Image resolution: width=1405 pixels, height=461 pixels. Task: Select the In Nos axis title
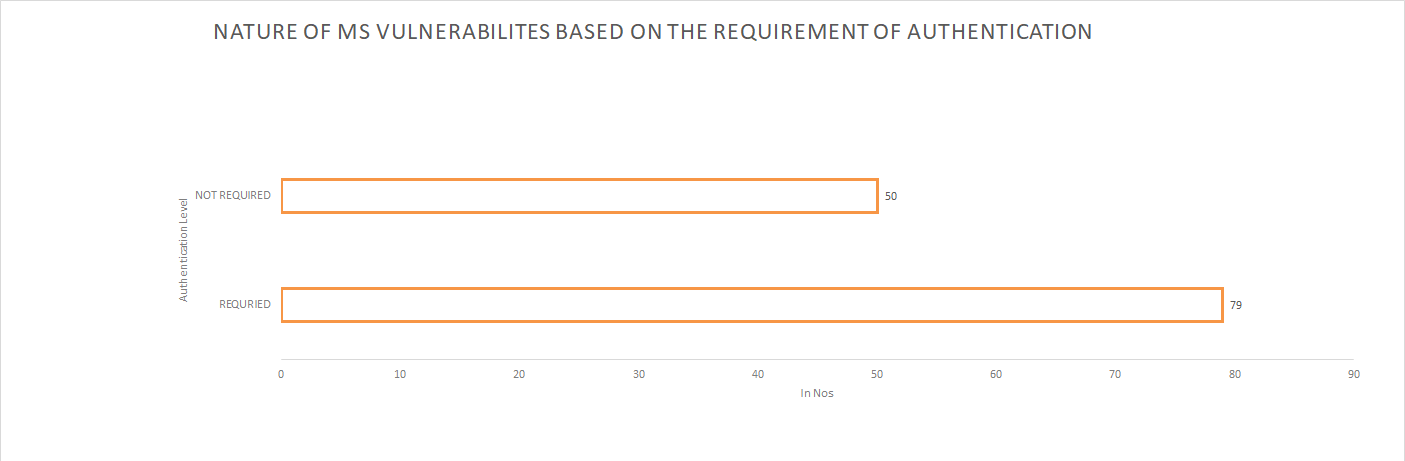pyautogui.click(x=817, y=393)
